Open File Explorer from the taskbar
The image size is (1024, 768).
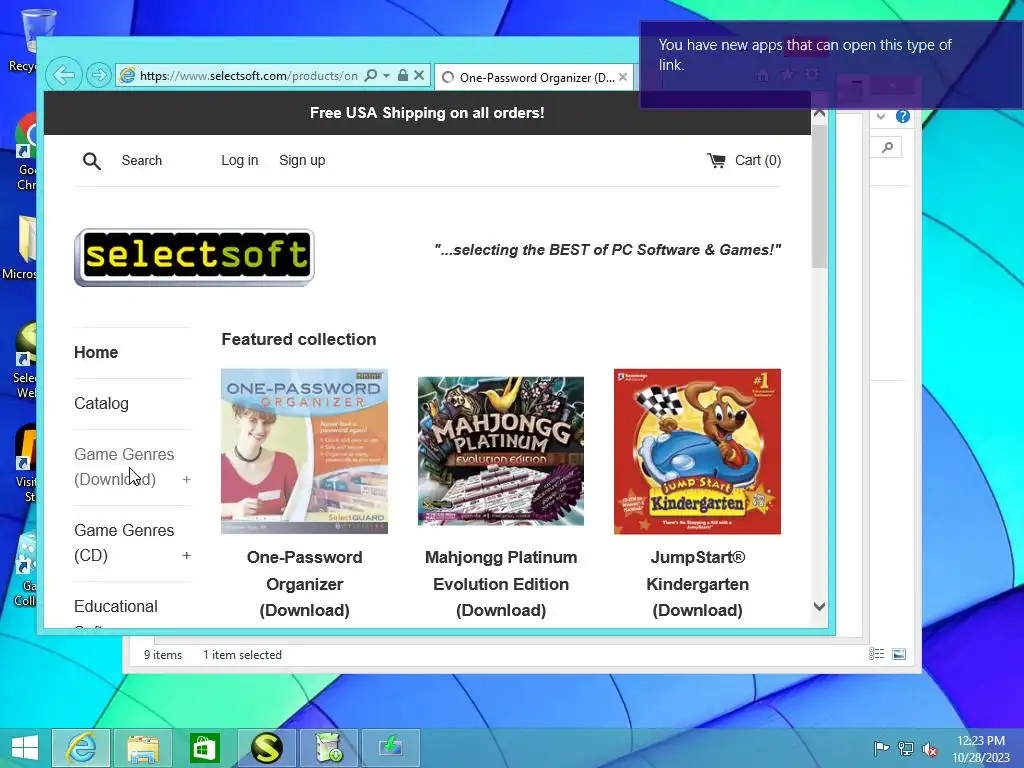[143, 748]
